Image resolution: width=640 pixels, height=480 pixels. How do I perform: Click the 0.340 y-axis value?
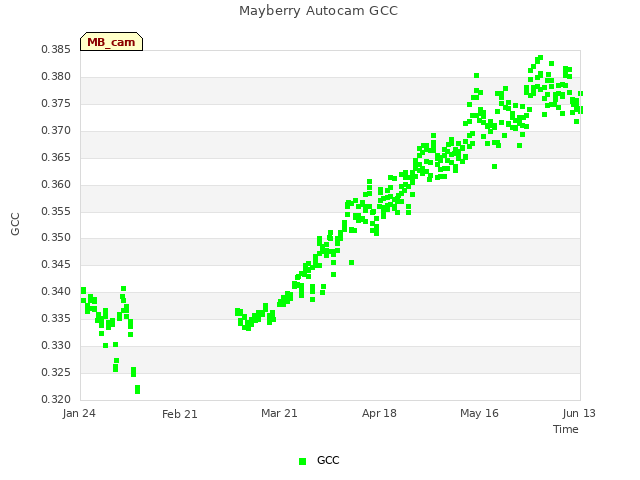point(56,291)
